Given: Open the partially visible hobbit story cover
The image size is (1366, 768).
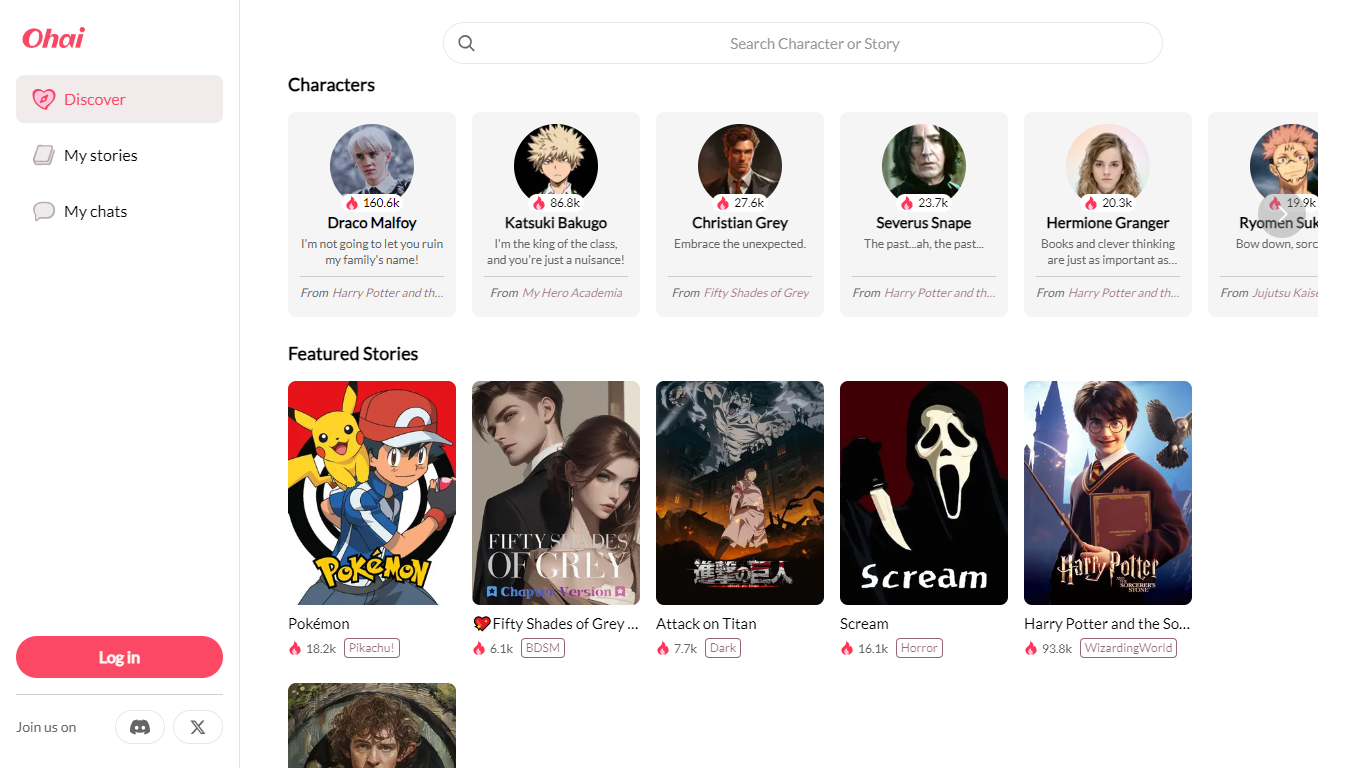Looking at the screenshot, I should pos(372,725).
